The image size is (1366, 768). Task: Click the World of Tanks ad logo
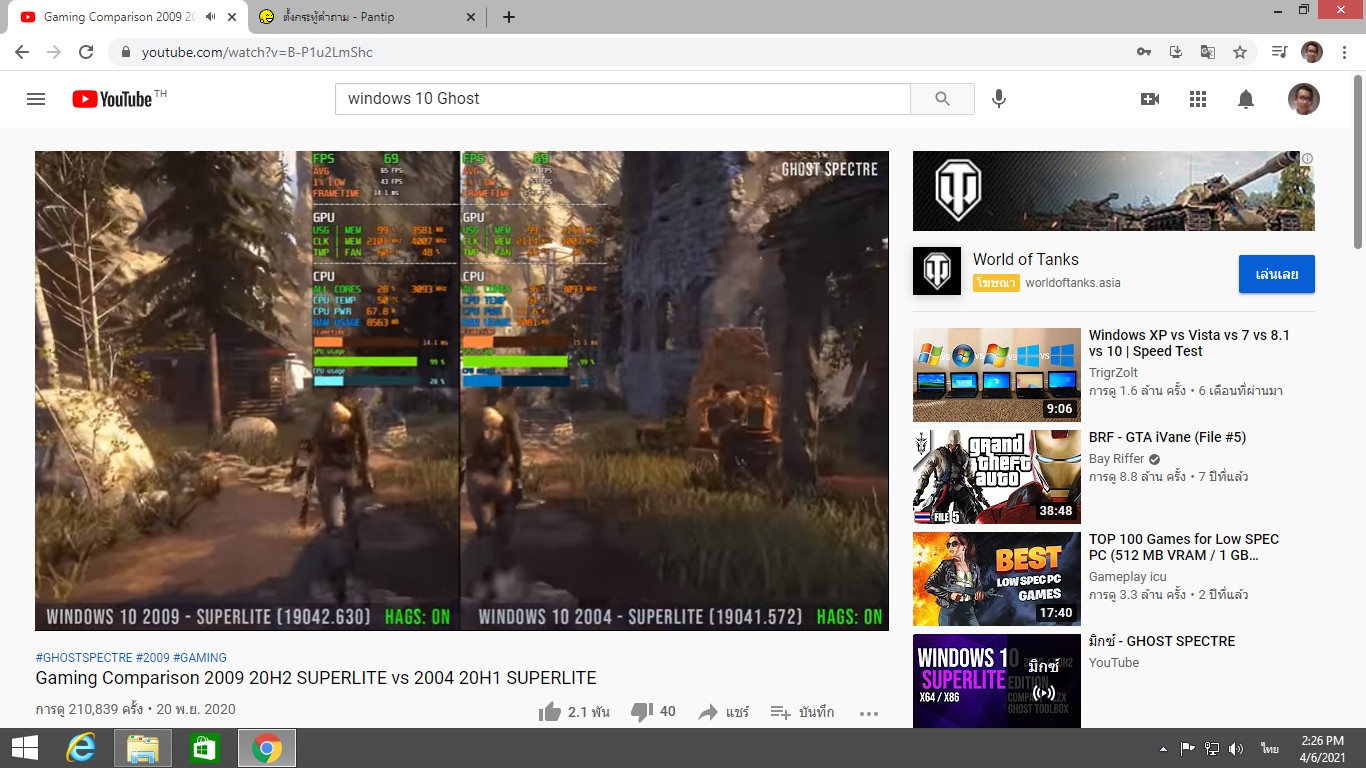[937, 271]
